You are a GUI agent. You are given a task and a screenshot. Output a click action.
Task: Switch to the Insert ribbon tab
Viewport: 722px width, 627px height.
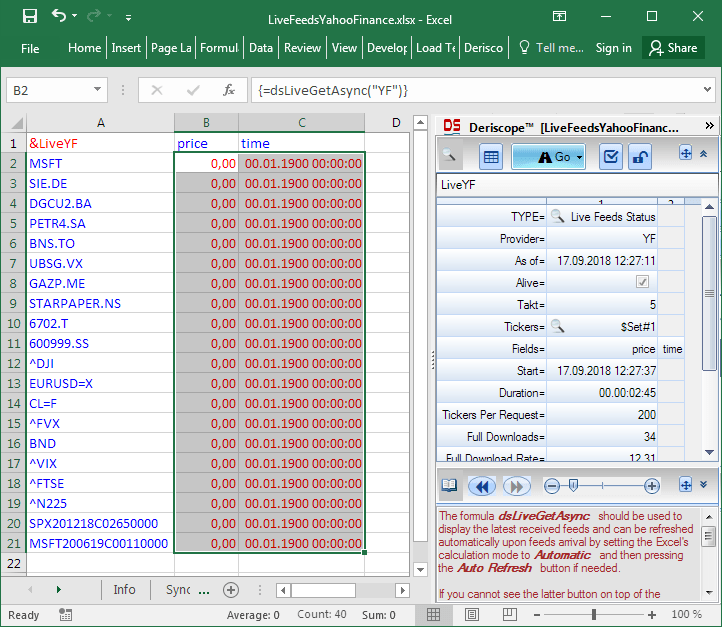click(x=126, y=48)
